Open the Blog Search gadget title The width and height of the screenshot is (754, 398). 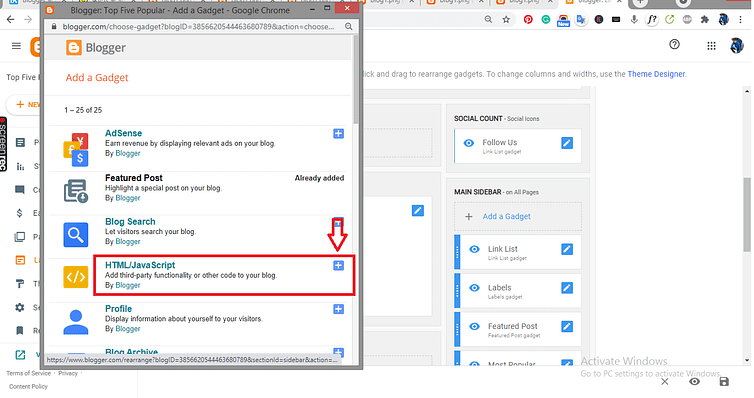(130, 222)
